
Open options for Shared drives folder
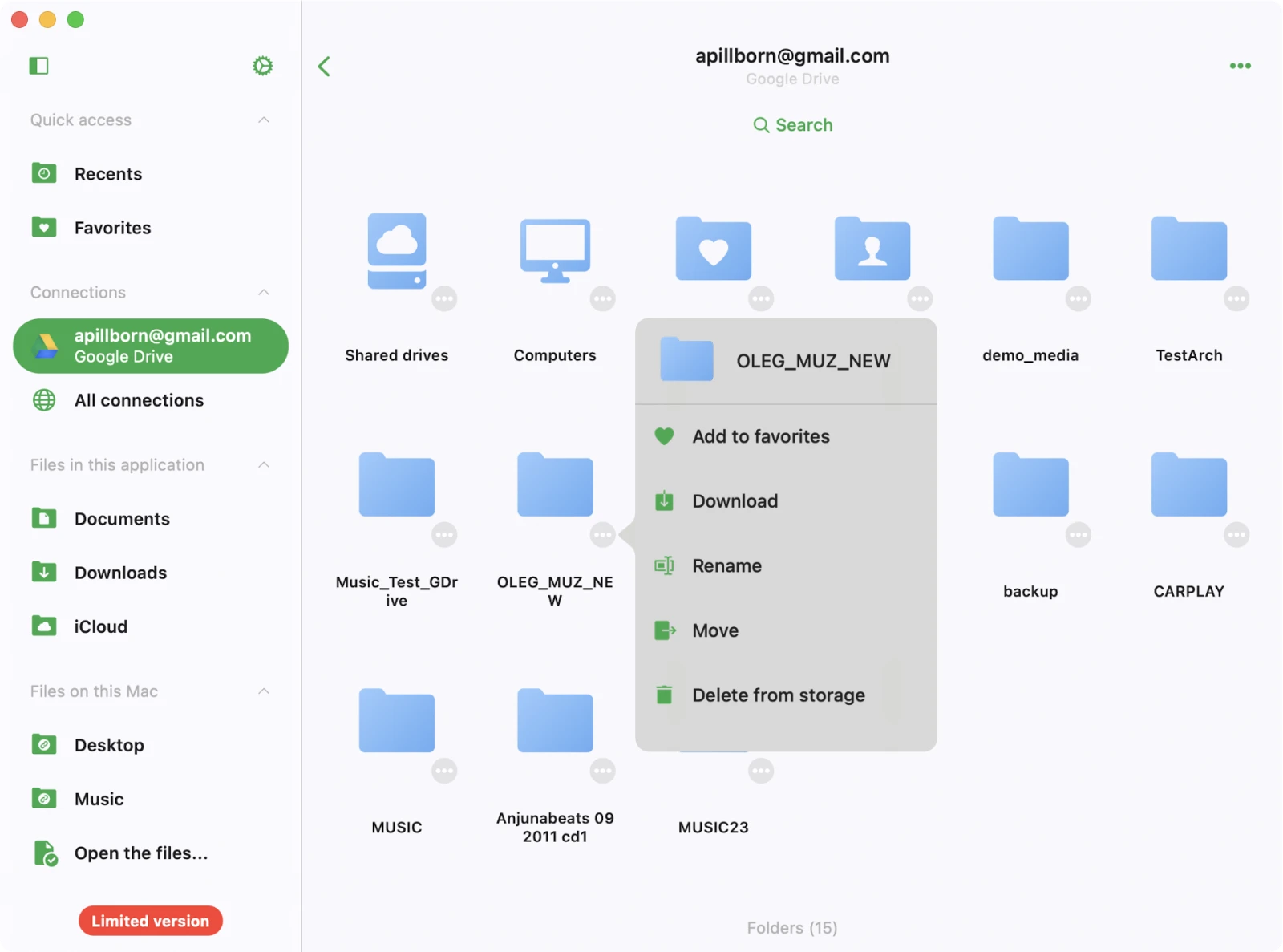point(444,299)
